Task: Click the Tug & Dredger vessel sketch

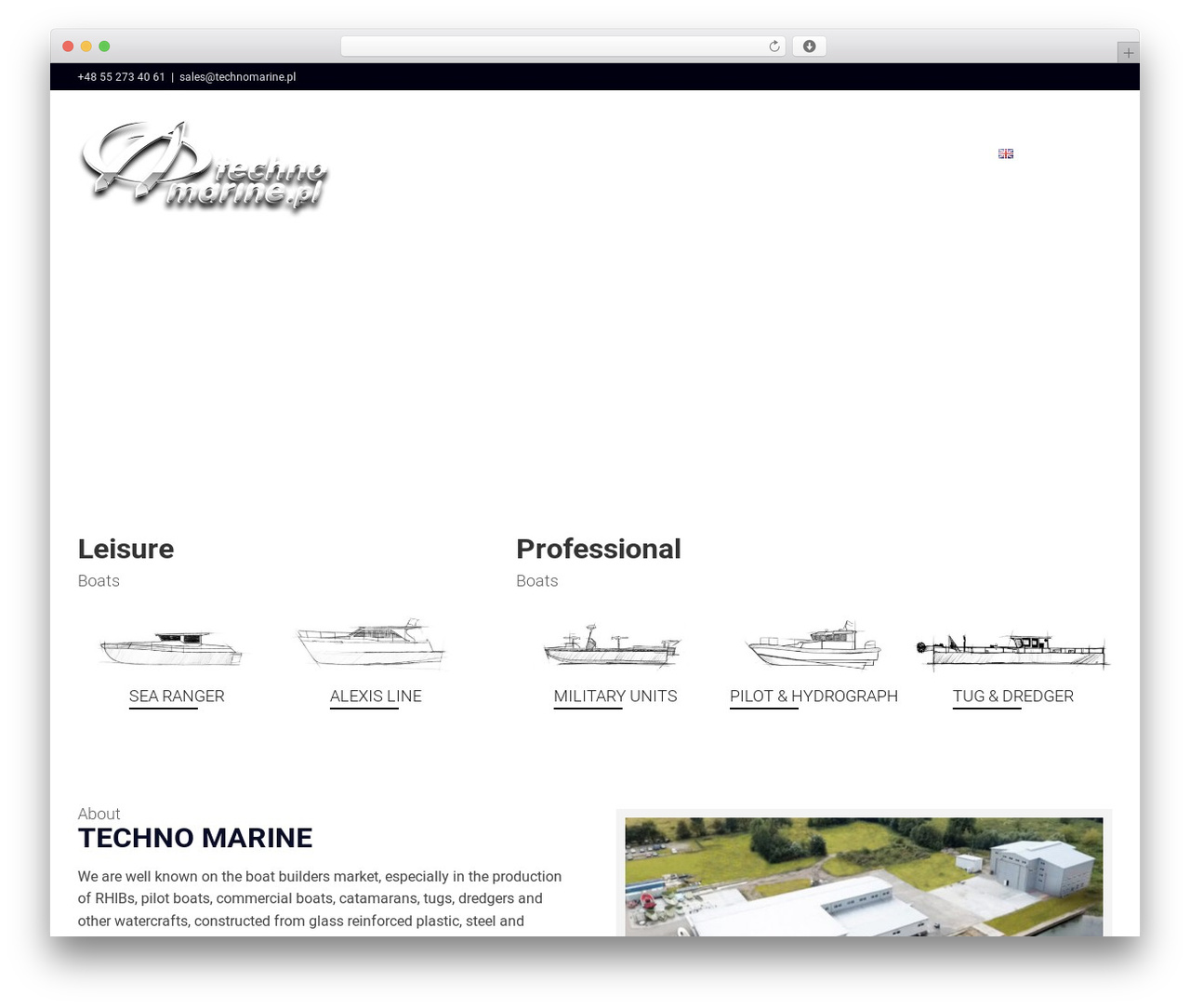Action: click(1013, 650)
